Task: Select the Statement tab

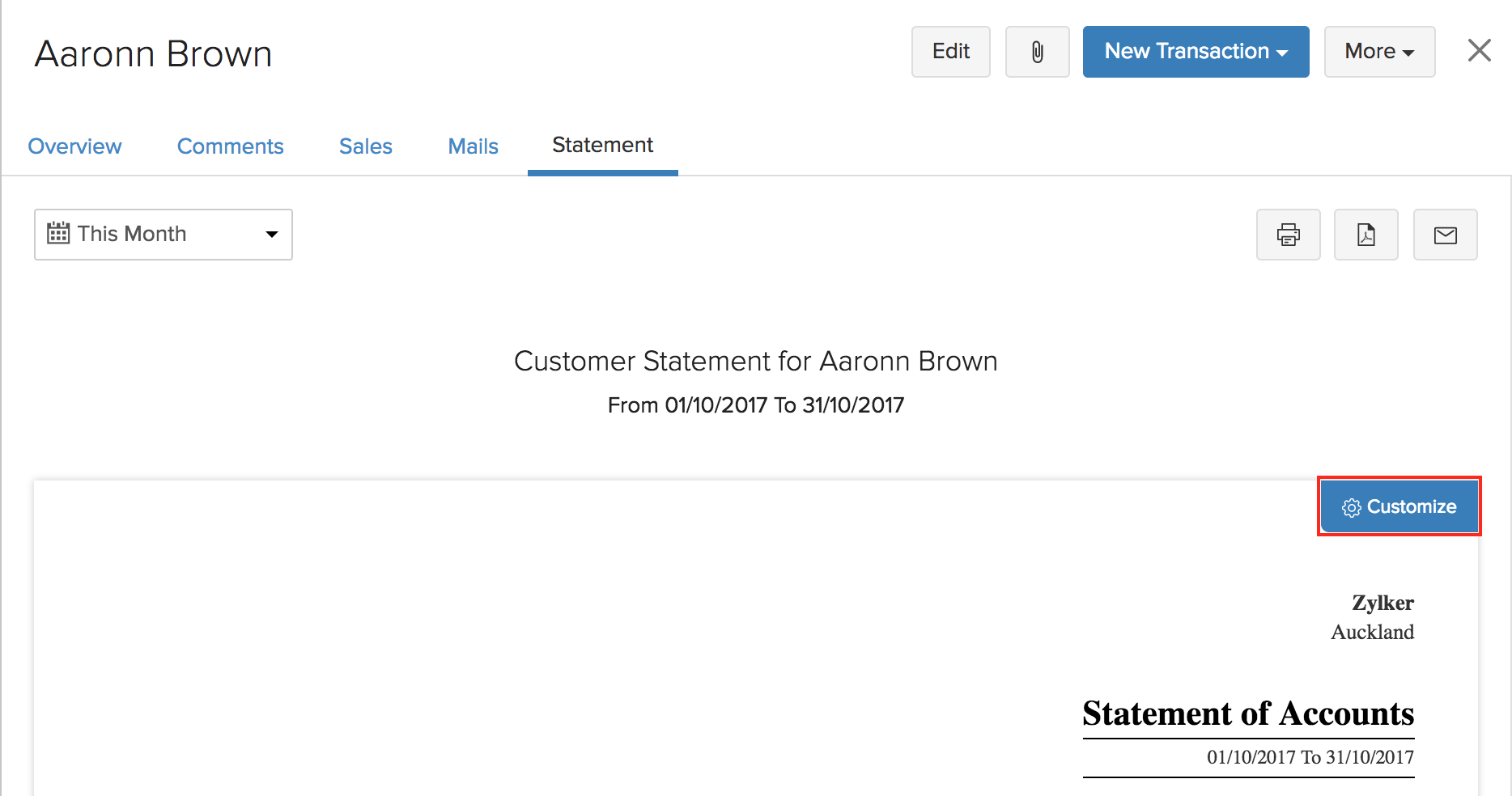Action: (x=602, y=145)
